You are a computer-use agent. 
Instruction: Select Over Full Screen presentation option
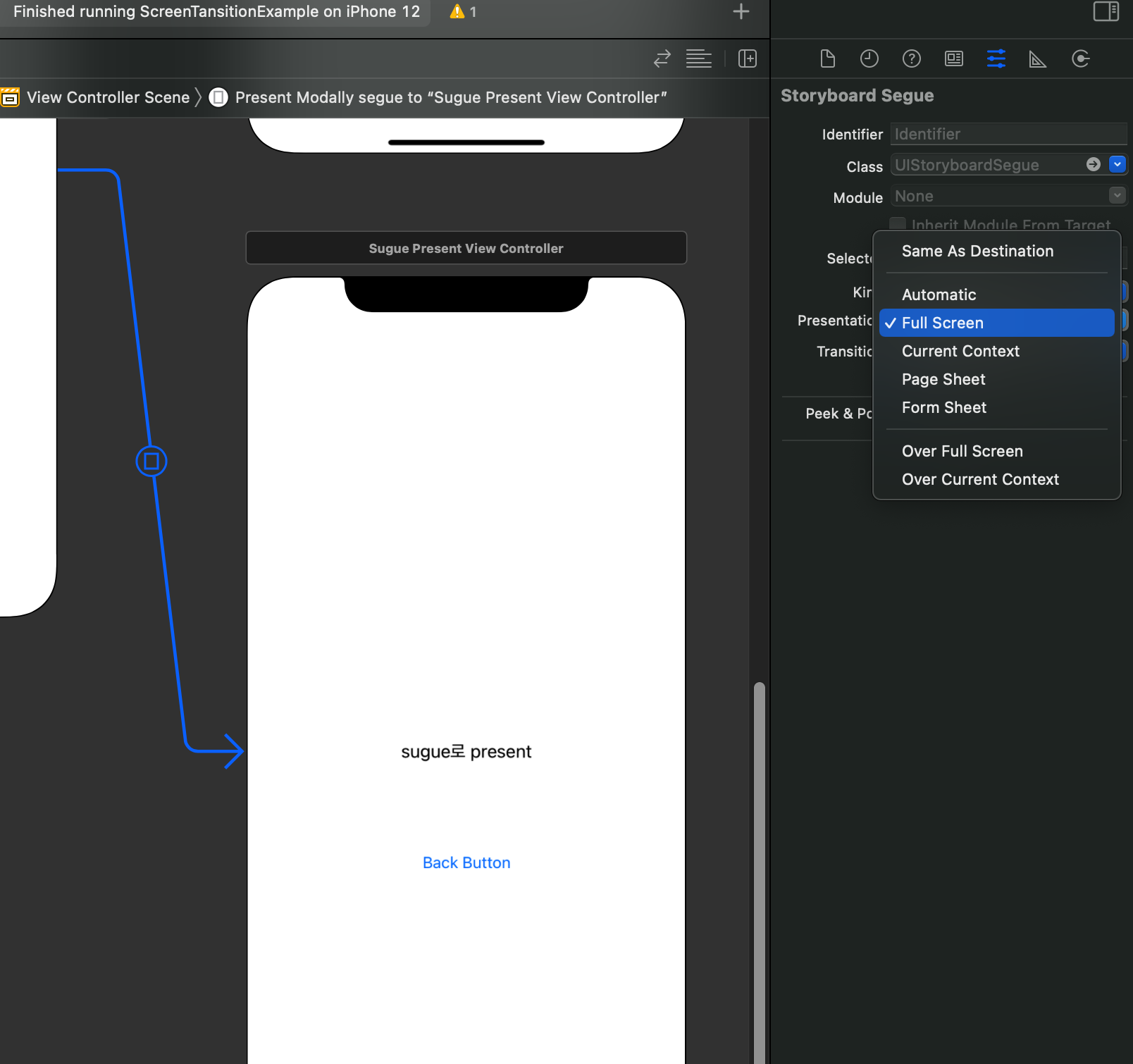pyautogui.click(x=997, y=451)
